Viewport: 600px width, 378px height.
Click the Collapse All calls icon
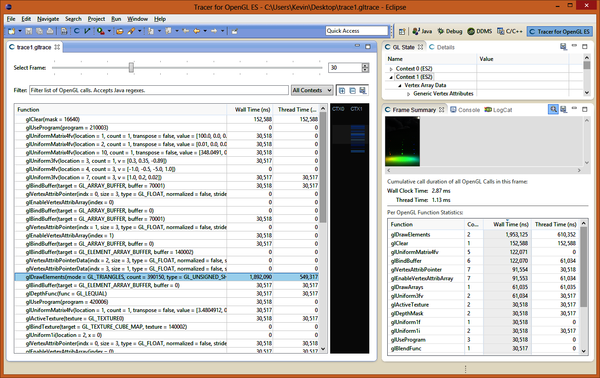tap(352, 91)
